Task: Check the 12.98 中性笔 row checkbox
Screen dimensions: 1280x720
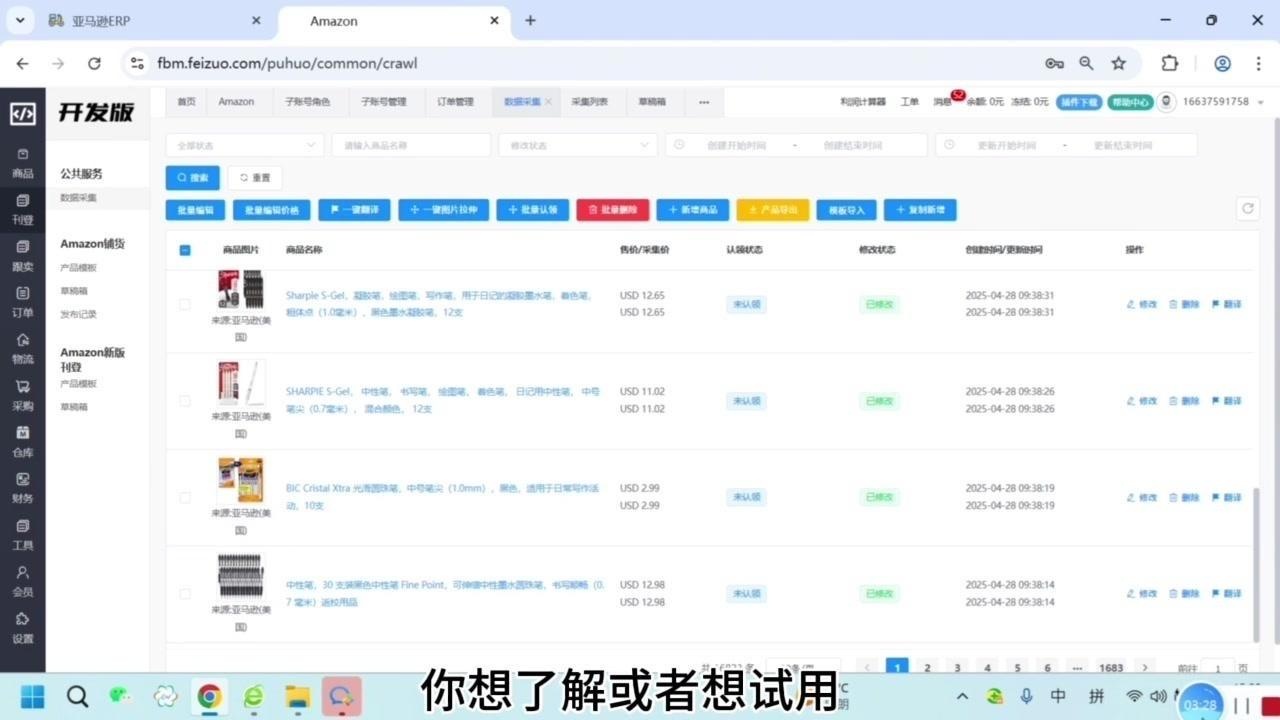Action: (184, 593)
